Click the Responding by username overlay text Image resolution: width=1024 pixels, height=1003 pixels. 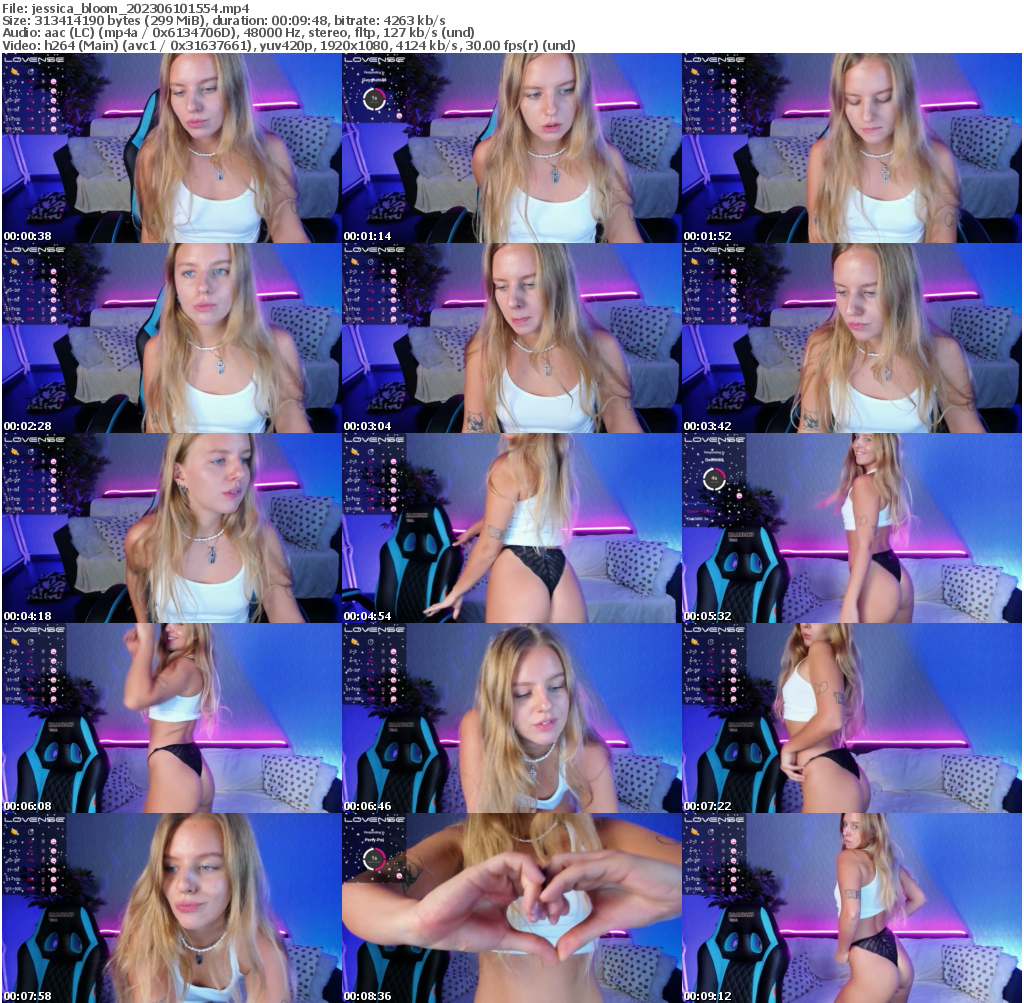(372, 73)
